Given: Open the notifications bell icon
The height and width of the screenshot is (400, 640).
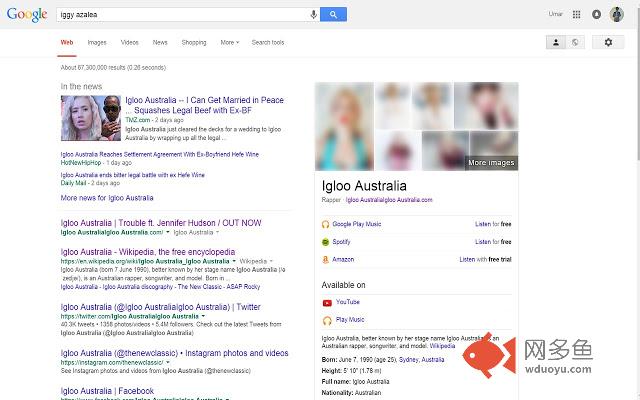Looking at the screenshot, I should coord(596,14).
